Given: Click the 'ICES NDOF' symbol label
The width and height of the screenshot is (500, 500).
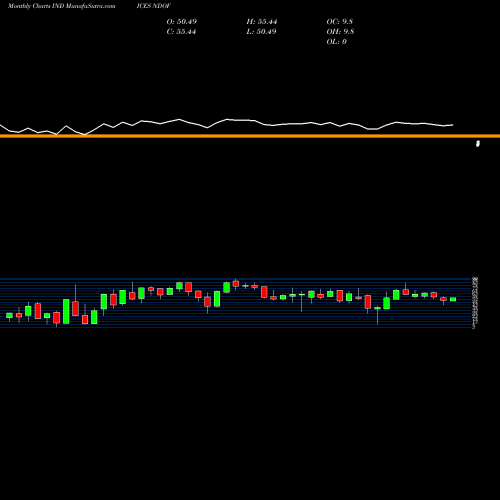Looking at the screenshot, I should [x=154, y=6].
